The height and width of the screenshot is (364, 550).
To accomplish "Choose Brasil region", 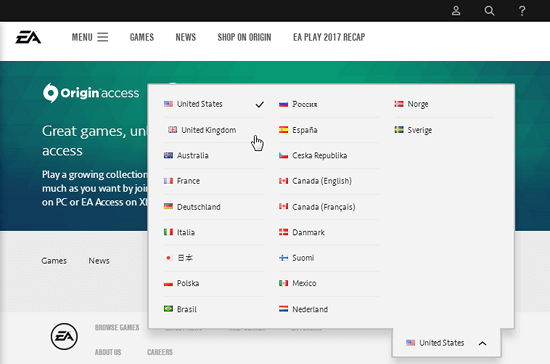I will (214, 309).
